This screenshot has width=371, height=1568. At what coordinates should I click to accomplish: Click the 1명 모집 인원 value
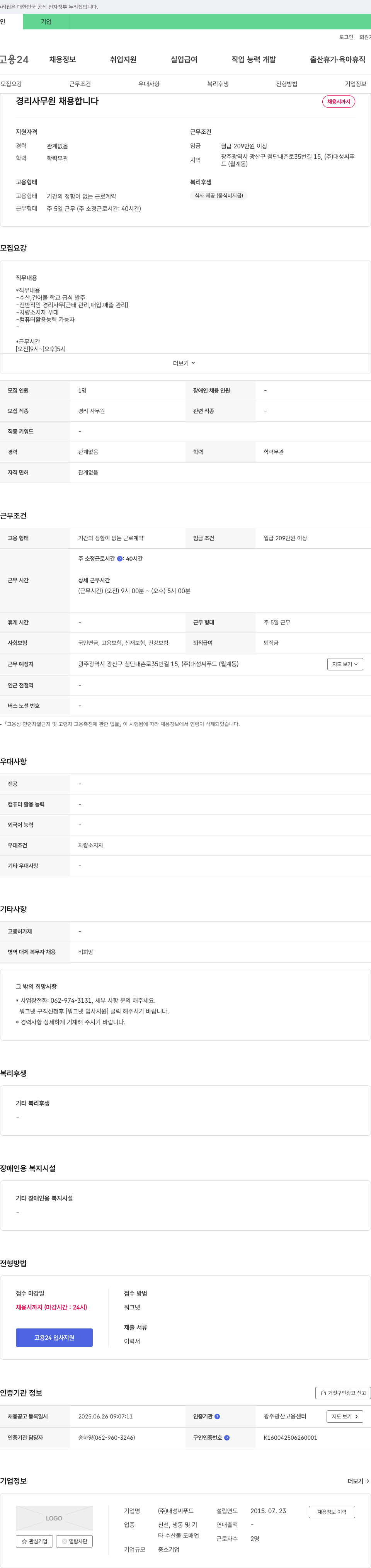(82, 391)
